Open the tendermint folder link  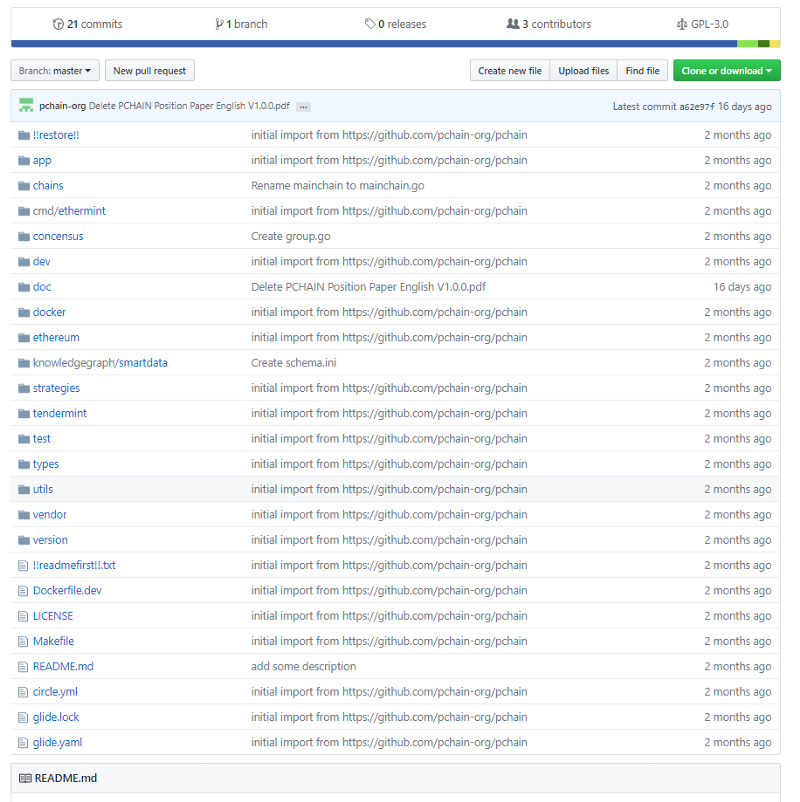coord(60,413)
